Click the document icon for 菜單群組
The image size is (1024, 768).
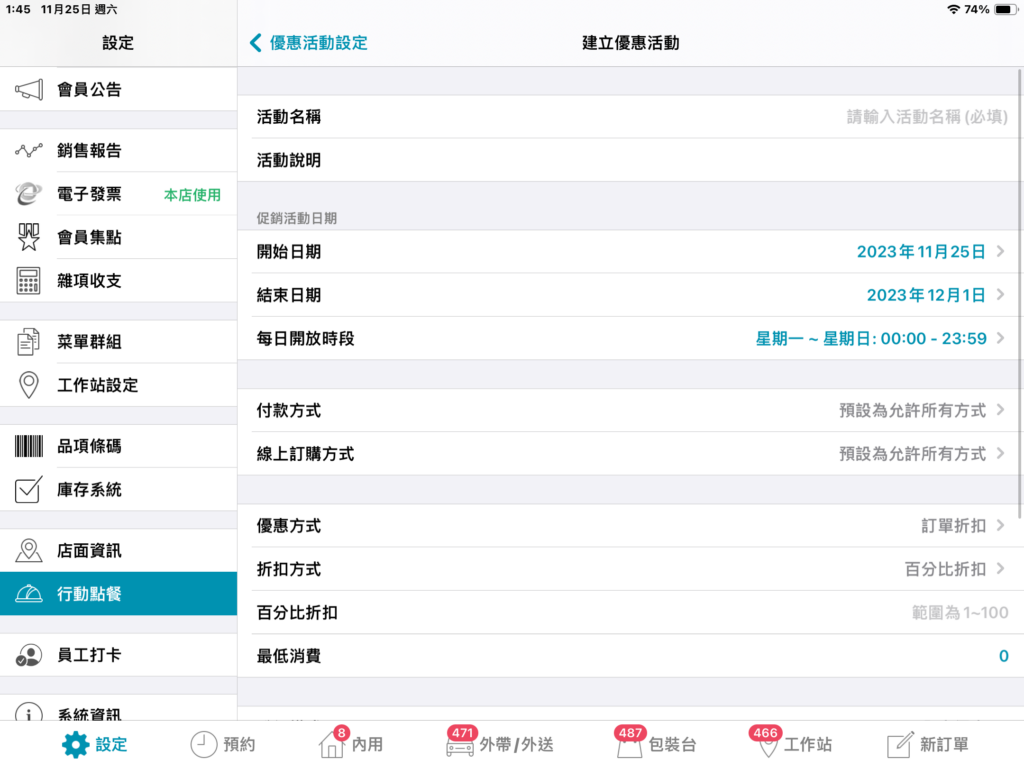click(x=29, y=342)
